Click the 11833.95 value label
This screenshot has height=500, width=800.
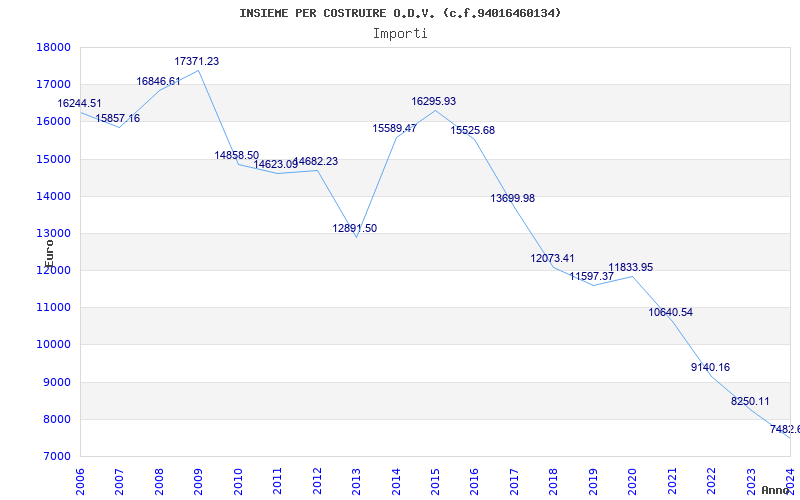click(631, 267)
